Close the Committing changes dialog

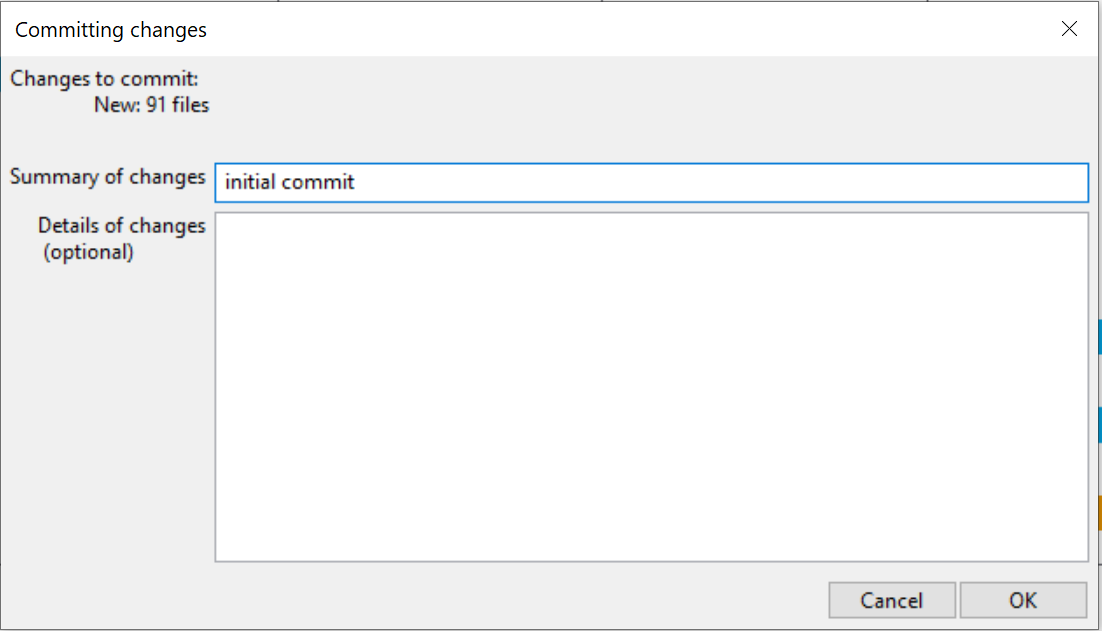(1069, 29)
